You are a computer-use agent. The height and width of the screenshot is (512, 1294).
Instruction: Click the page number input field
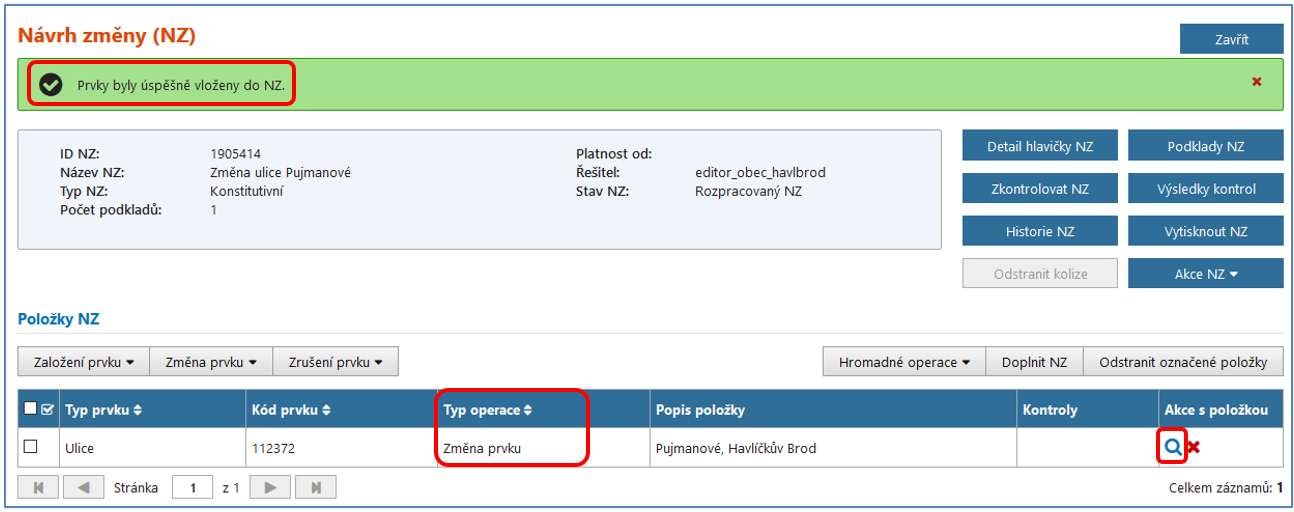[x=192, y=488]
